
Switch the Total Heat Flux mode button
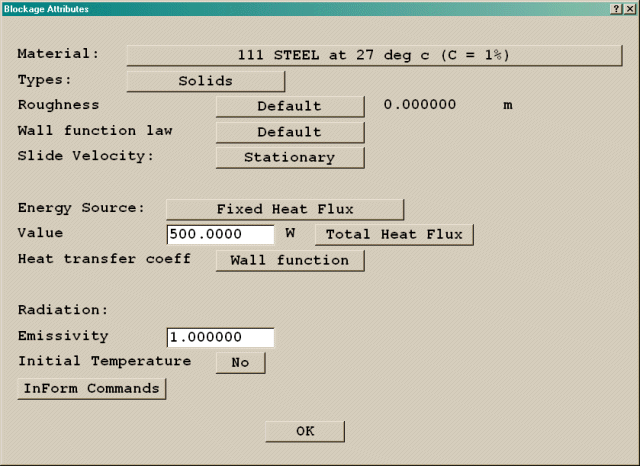click(394, 234)
